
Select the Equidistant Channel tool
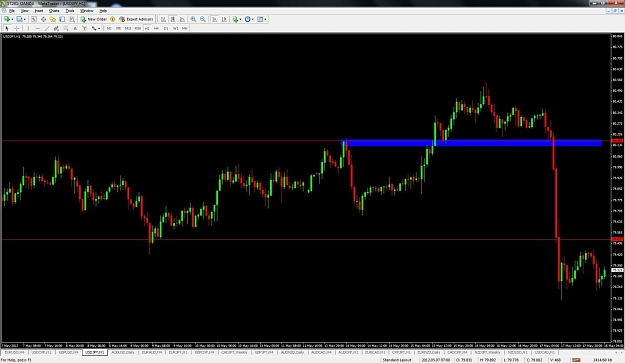(56, 28)
